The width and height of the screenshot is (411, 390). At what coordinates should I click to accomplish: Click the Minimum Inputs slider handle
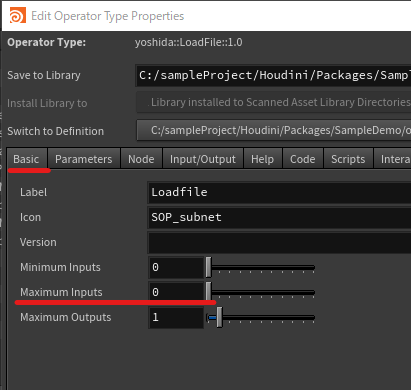click(x=209, y=267)
